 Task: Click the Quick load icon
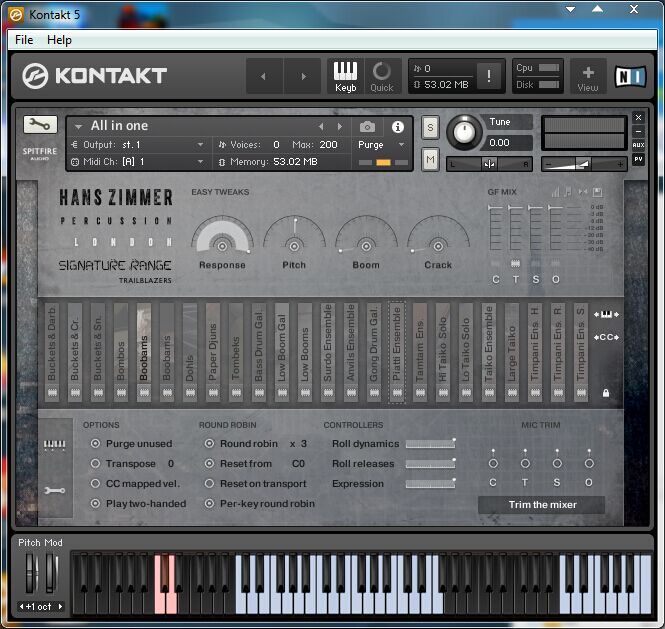[382, 76]
